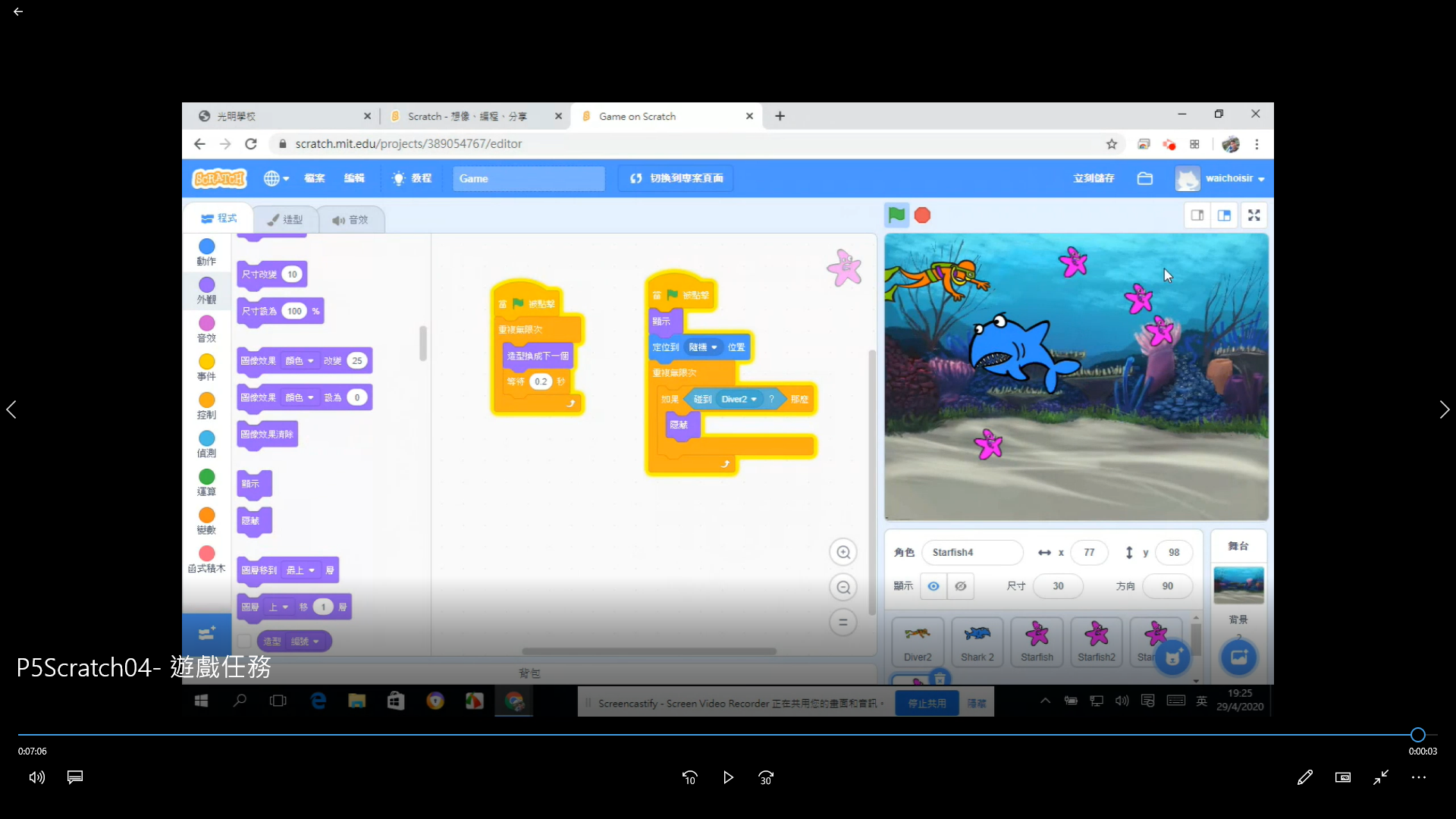
Task: Open a new Chrome tab
Action: pos(780,116)
